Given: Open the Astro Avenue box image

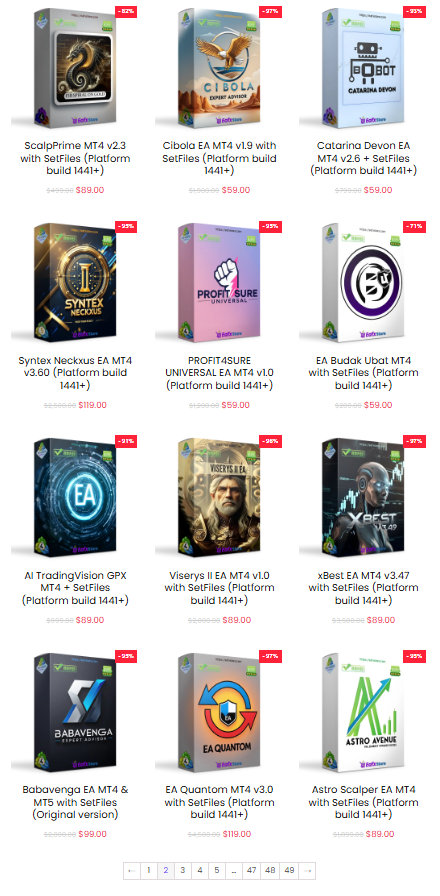Looking at the screenshot, I should tap(363, 712).
